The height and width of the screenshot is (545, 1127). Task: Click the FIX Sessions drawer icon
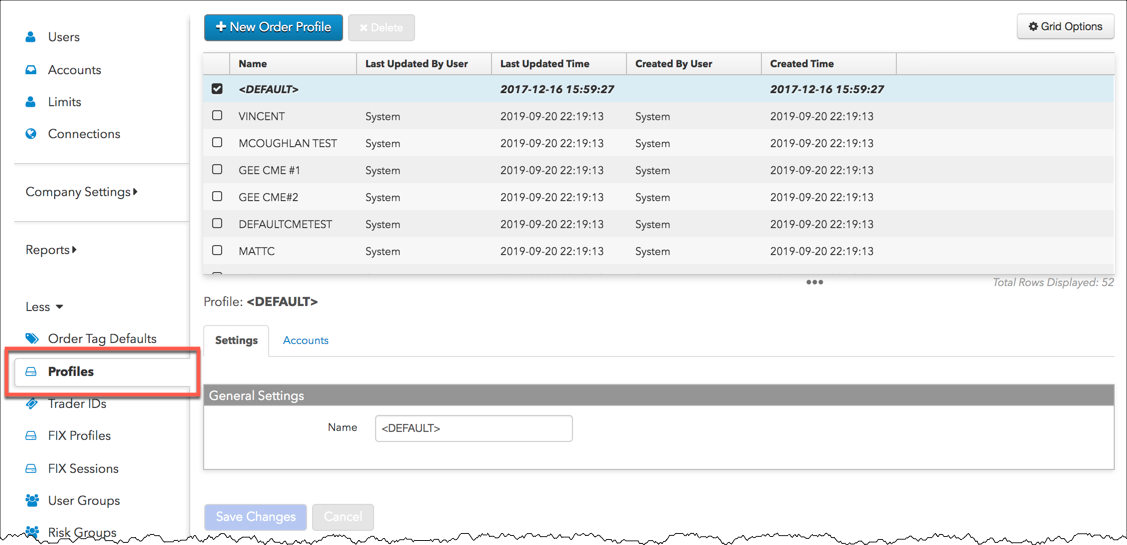click(31, 468)
